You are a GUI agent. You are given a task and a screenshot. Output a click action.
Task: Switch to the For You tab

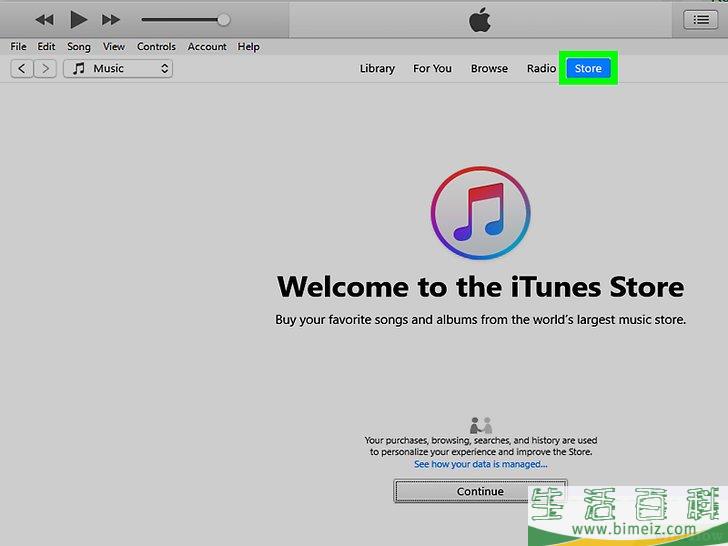(x=432, y=69)
